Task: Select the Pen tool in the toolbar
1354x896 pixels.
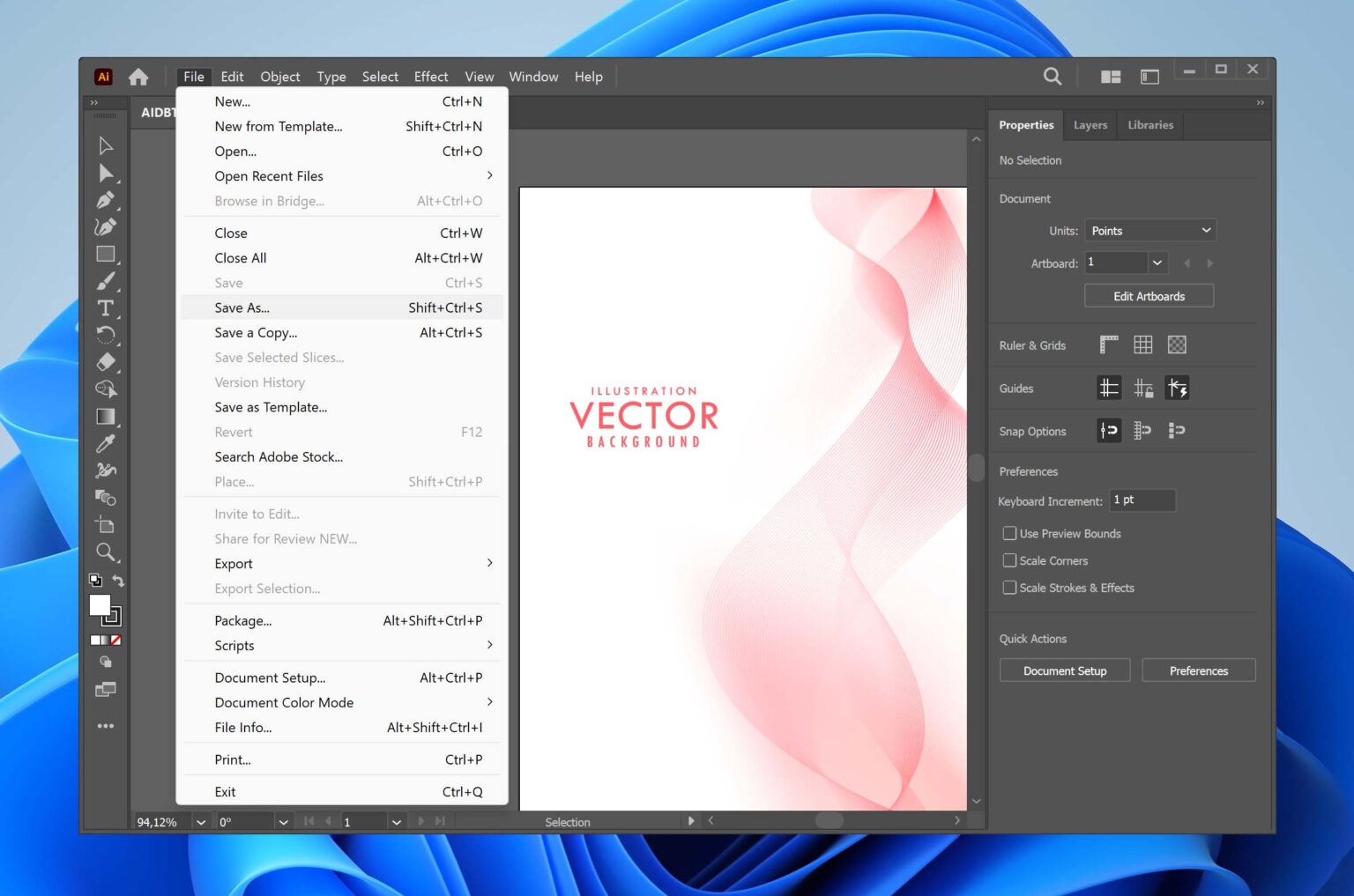Action: [x=106, y=200]
